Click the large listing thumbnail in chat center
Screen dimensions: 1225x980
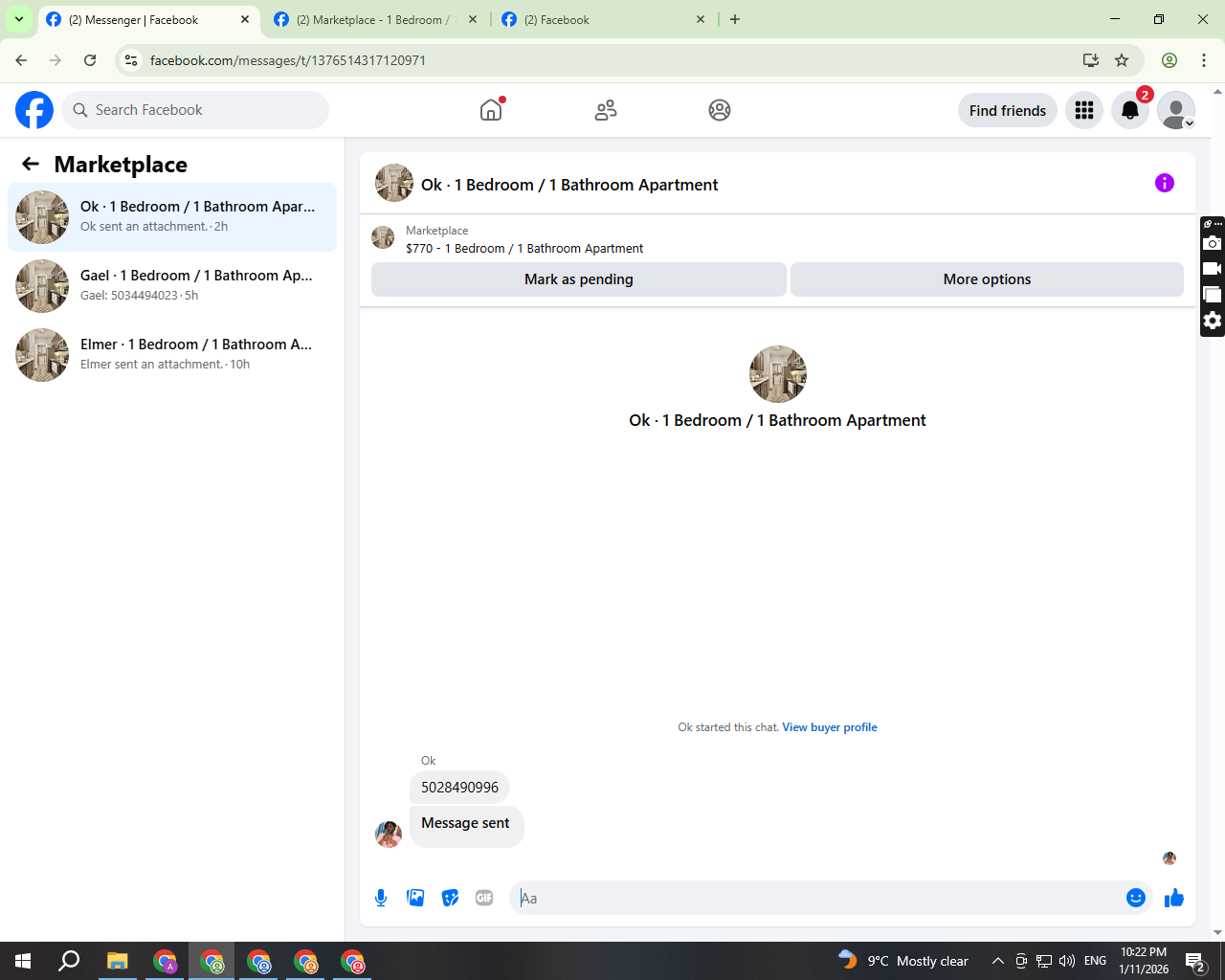pyautogui.click(x=778, y=374)
